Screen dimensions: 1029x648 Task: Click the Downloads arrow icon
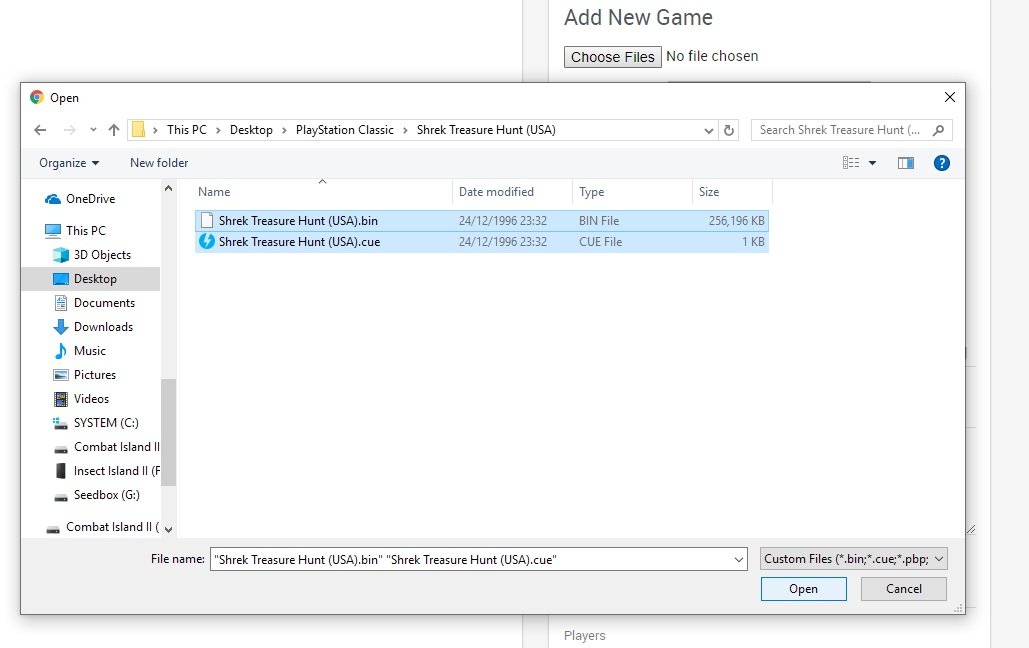61,327
